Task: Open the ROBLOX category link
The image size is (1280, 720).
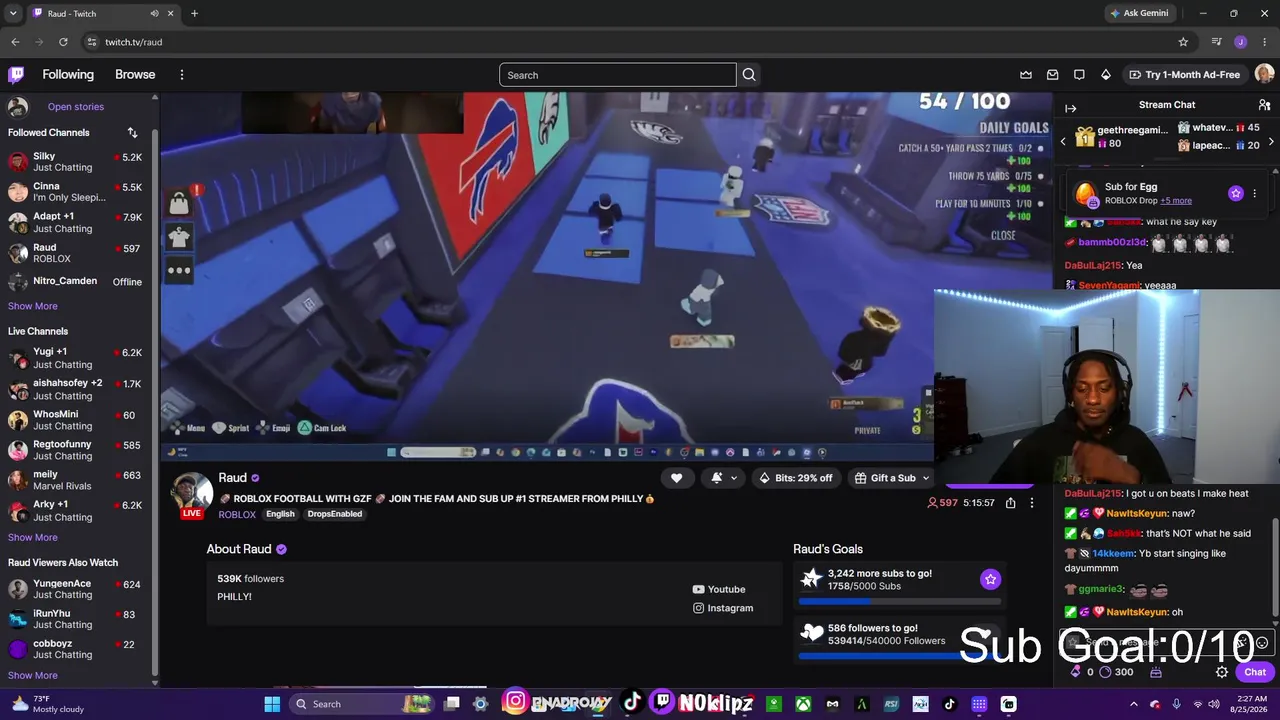Action: click(237, 514)
